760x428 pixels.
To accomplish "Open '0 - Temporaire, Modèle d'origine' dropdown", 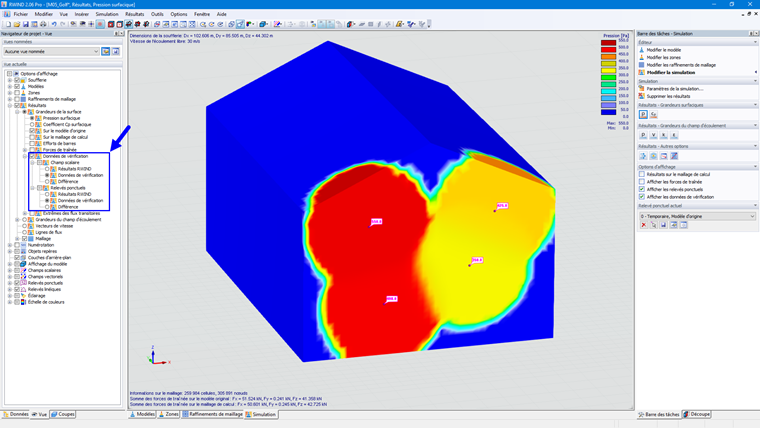I will tap(697, 216).
